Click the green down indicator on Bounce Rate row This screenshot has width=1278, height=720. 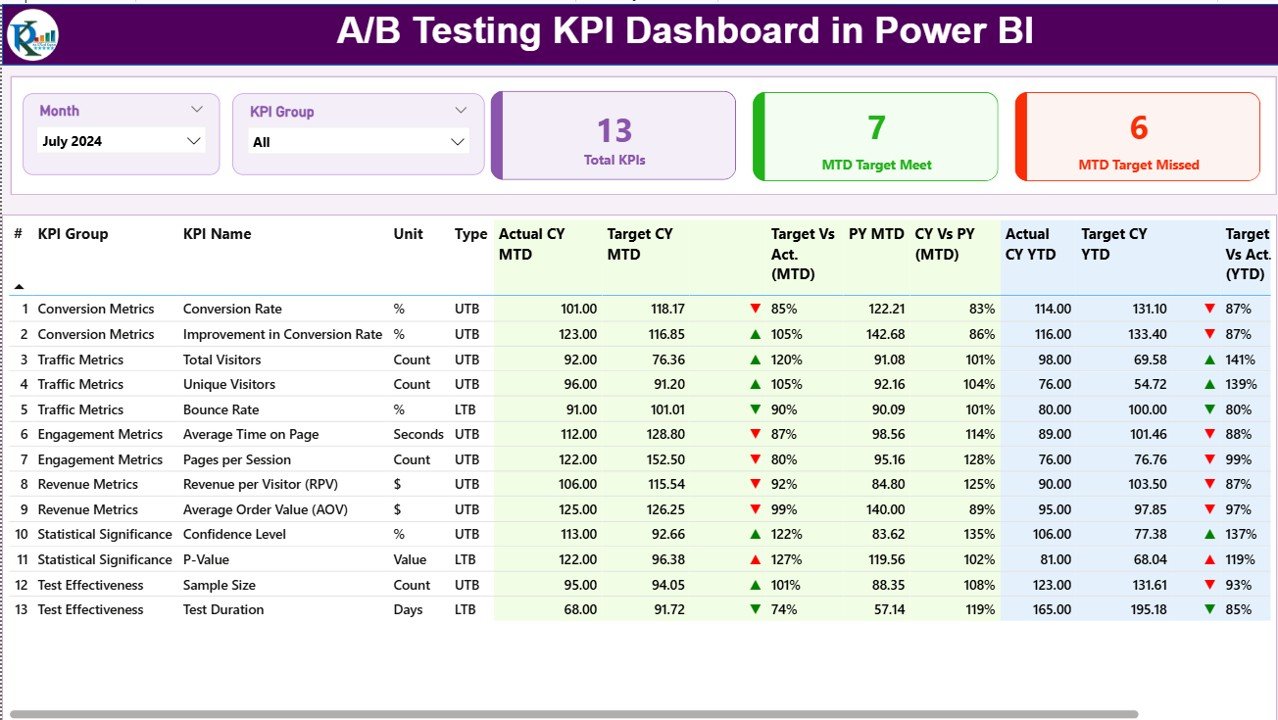[x=755, y=409]
